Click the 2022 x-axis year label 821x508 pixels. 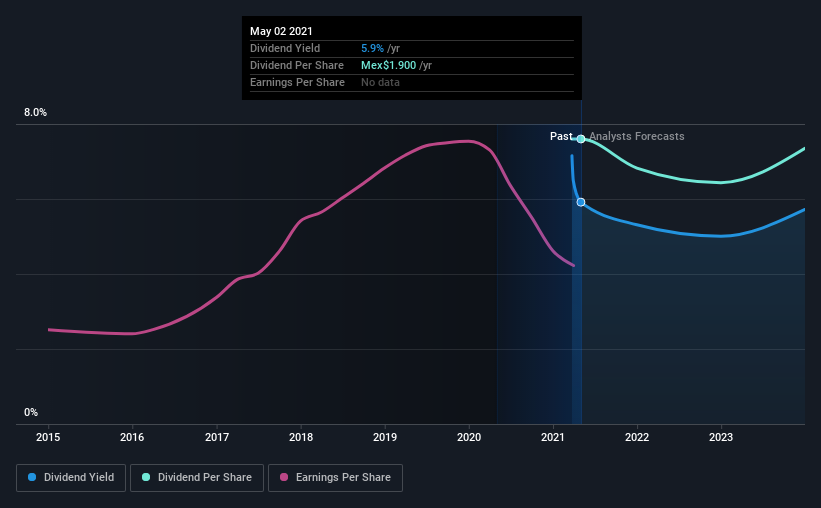pos(637,437)
